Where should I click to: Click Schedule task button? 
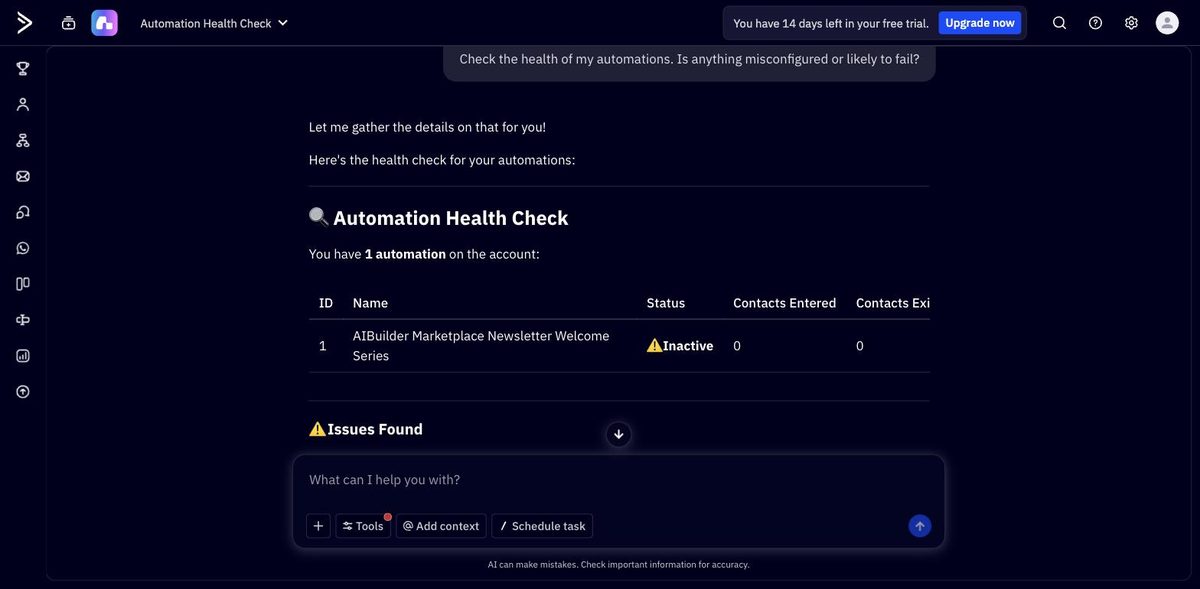pos(542,526)
